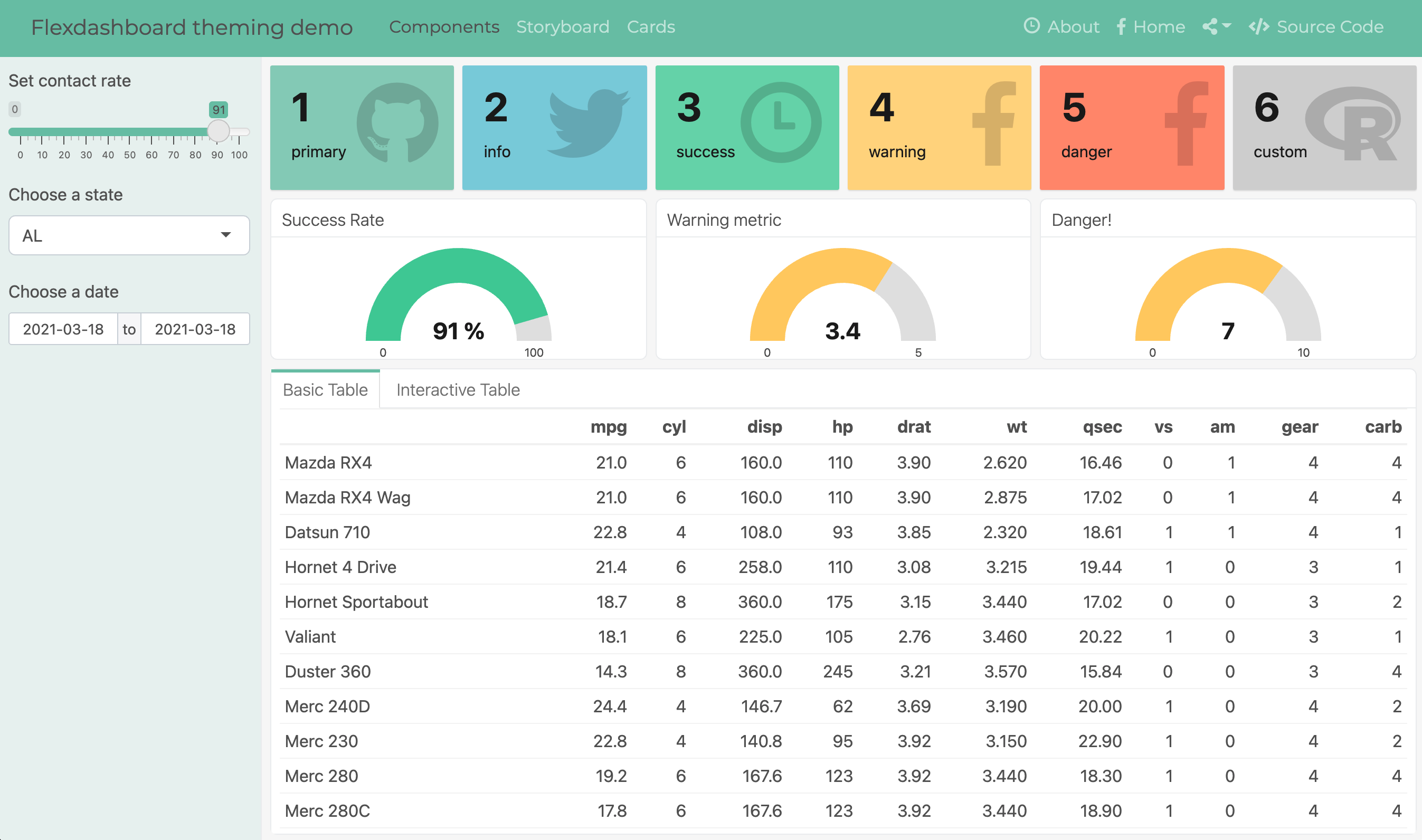Click the GitHub icon in primary box
The height and width of the screenshot is (840, 1422).
coord(397,122)
